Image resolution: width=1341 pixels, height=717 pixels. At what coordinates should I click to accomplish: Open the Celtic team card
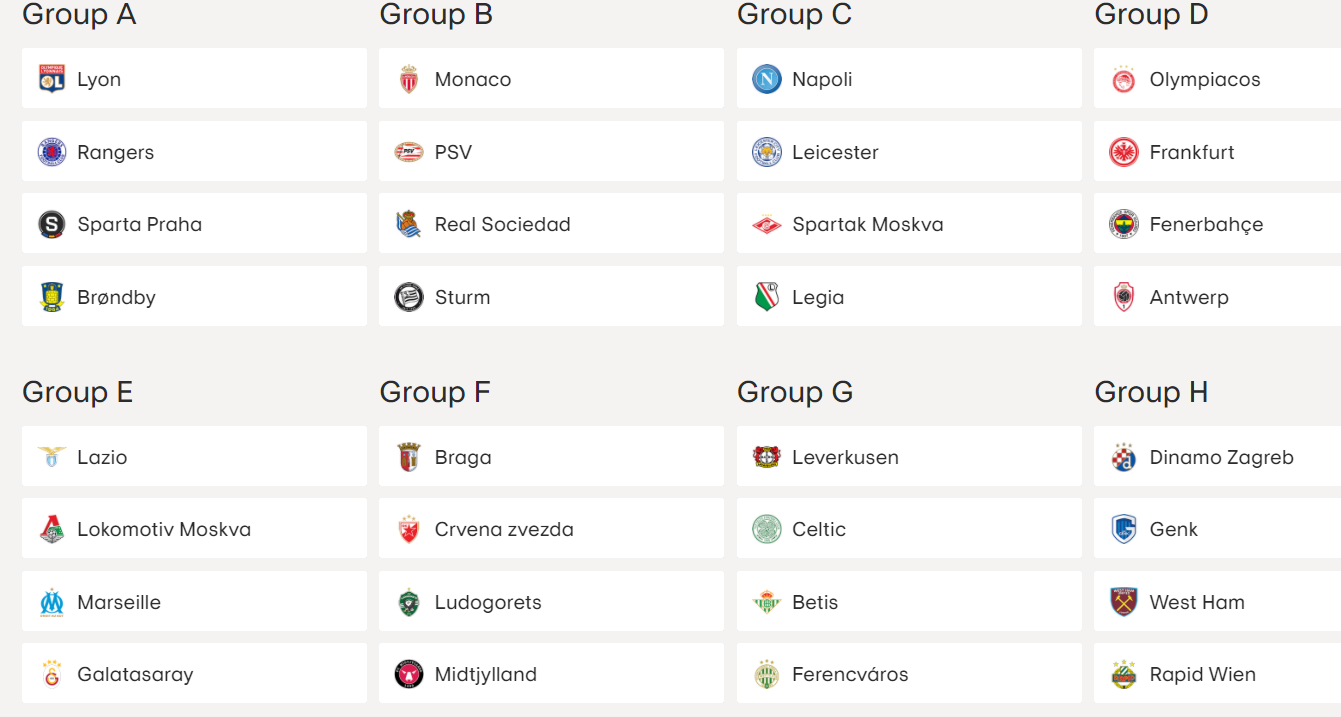tap(909, 528)
